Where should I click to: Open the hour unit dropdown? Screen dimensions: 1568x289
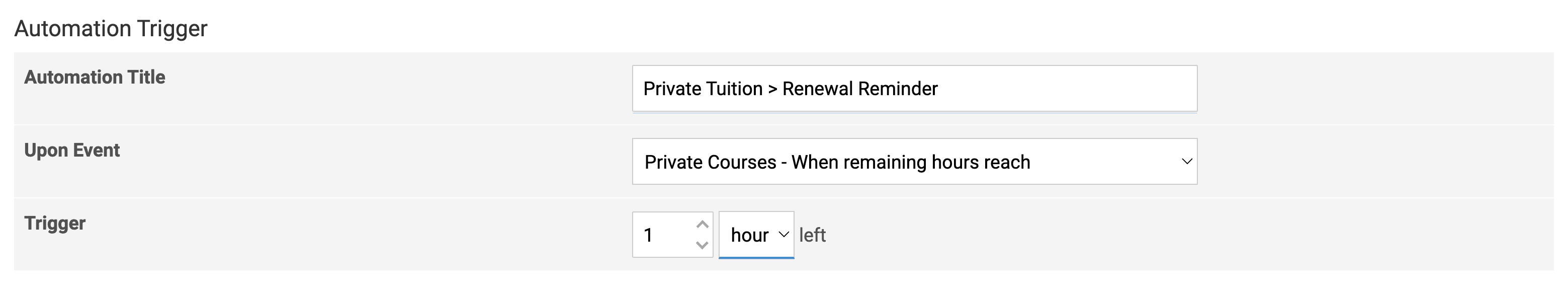756,235
